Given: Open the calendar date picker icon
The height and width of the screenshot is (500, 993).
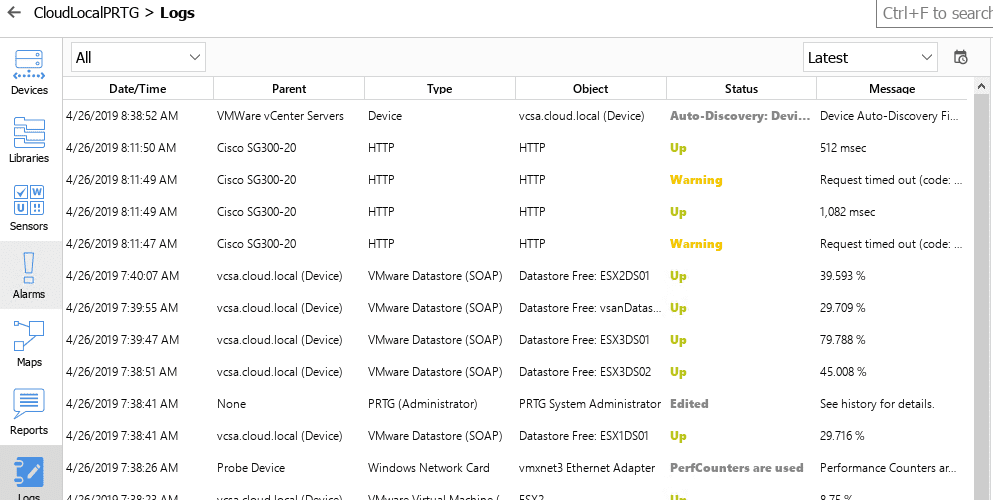Looking at the screenshot, I should pyautogui.click(x=961, y=58).
